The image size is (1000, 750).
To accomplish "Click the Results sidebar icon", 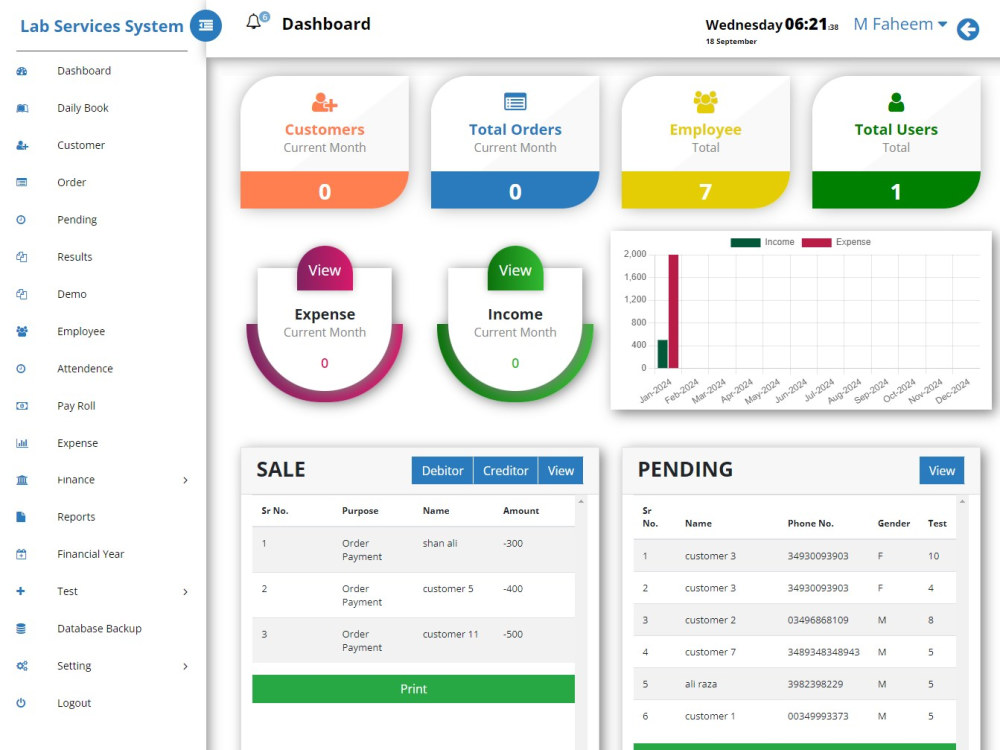I will point(22,257).
